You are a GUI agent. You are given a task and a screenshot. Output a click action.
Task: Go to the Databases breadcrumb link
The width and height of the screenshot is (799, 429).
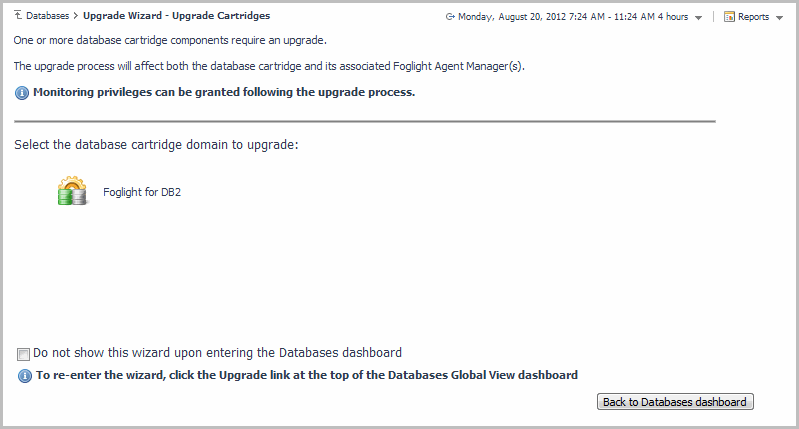(x=49, y=16)
